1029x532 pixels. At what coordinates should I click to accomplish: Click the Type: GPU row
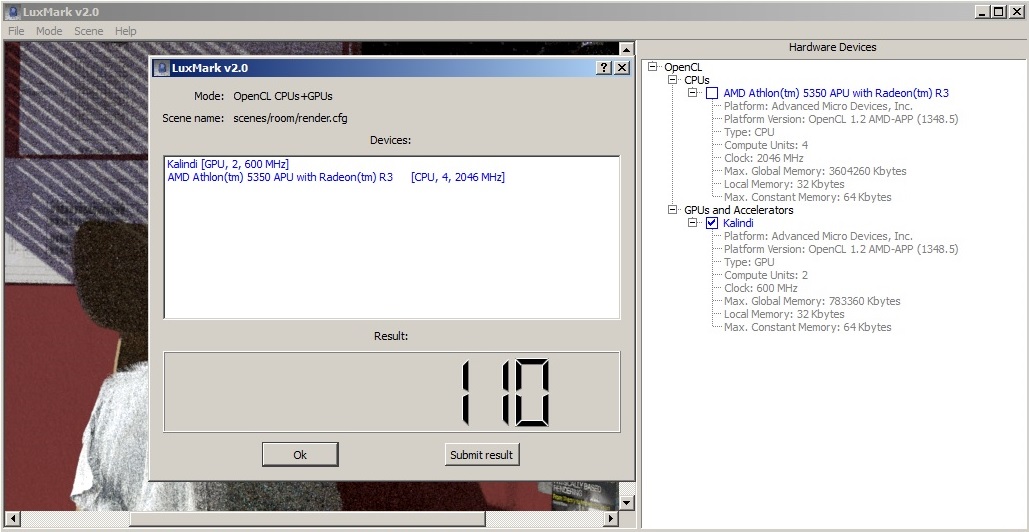click(x=749, y=262)
